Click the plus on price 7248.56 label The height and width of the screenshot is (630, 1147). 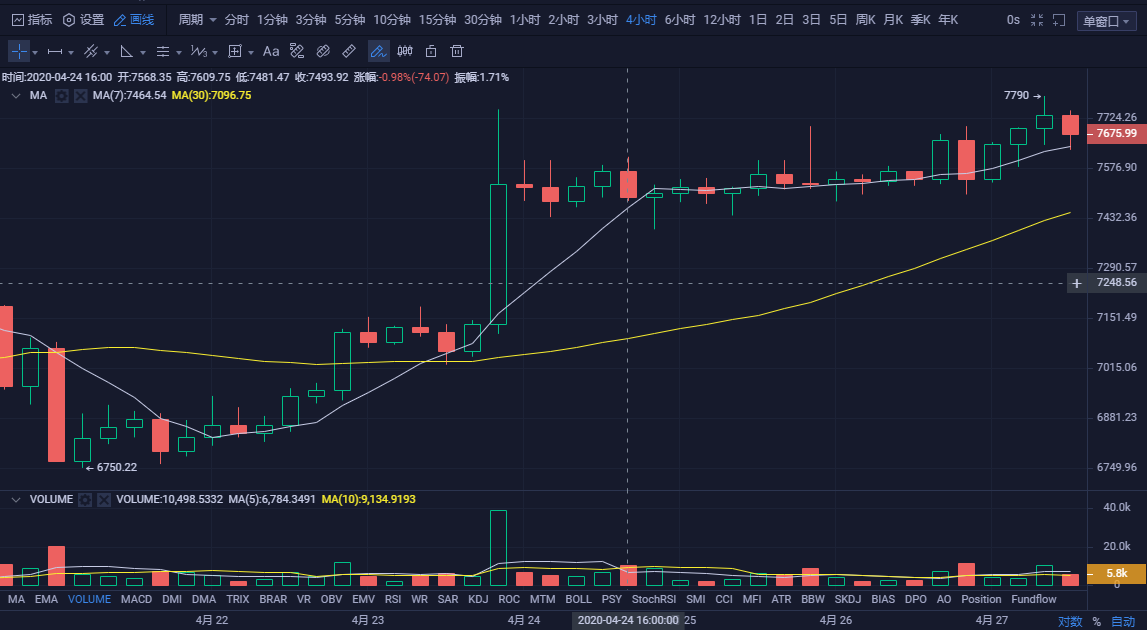click(1077, 283)
